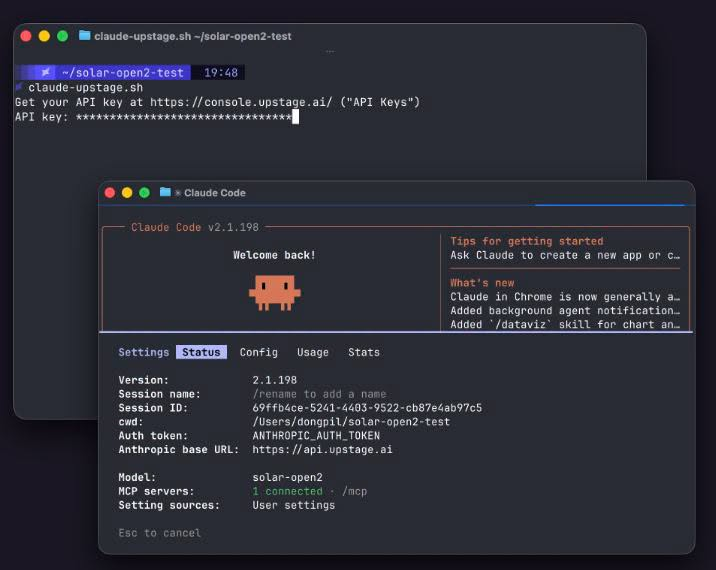Click the folder icon in claude-upstage.sh title bar
Viewport: 716px width, 570px height.
point(84,36)
